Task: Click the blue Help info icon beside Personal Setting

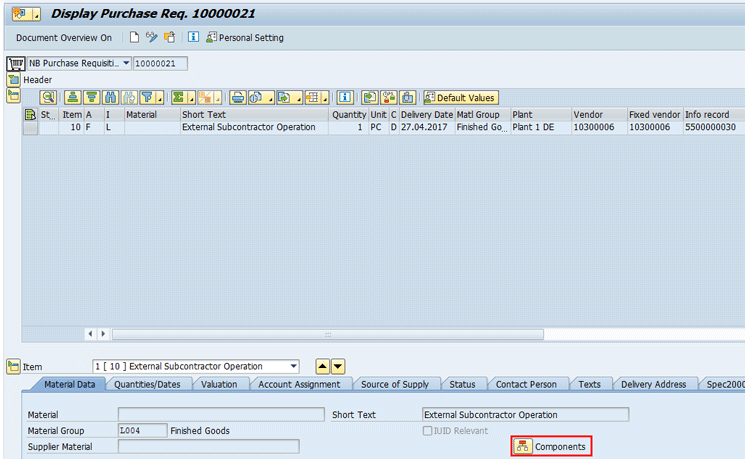Action: point(194,38)
